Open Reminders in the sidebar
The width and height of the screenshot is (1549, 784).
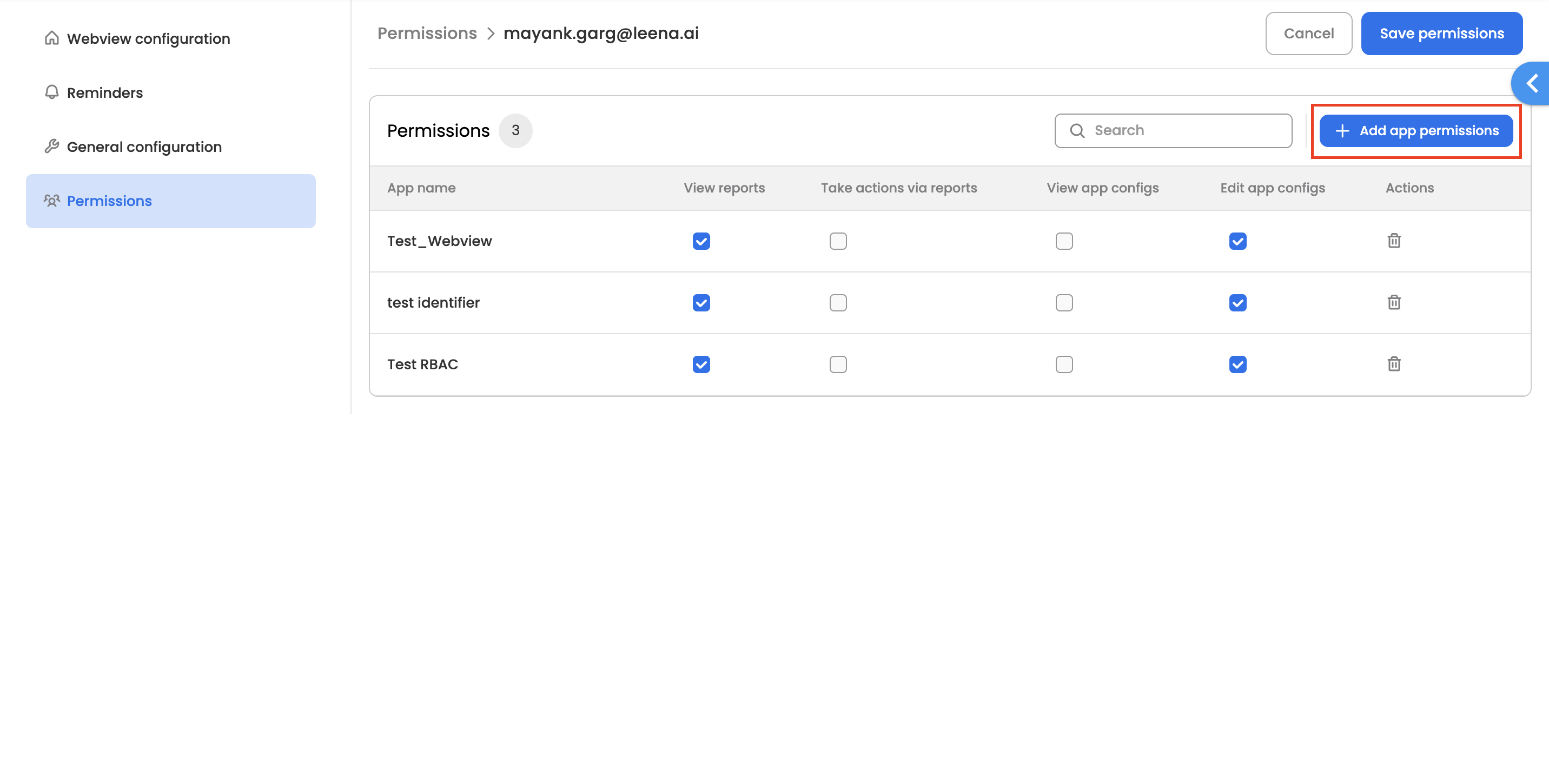click(x=104, y=92)
